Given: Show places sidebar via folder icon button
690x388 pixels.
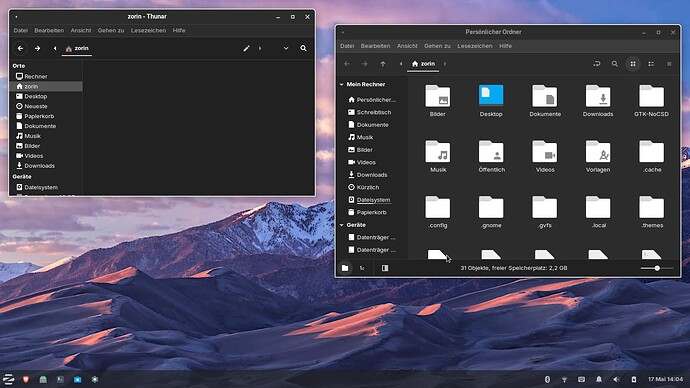Looking at the screenshot, I should [x=345, y=268].
